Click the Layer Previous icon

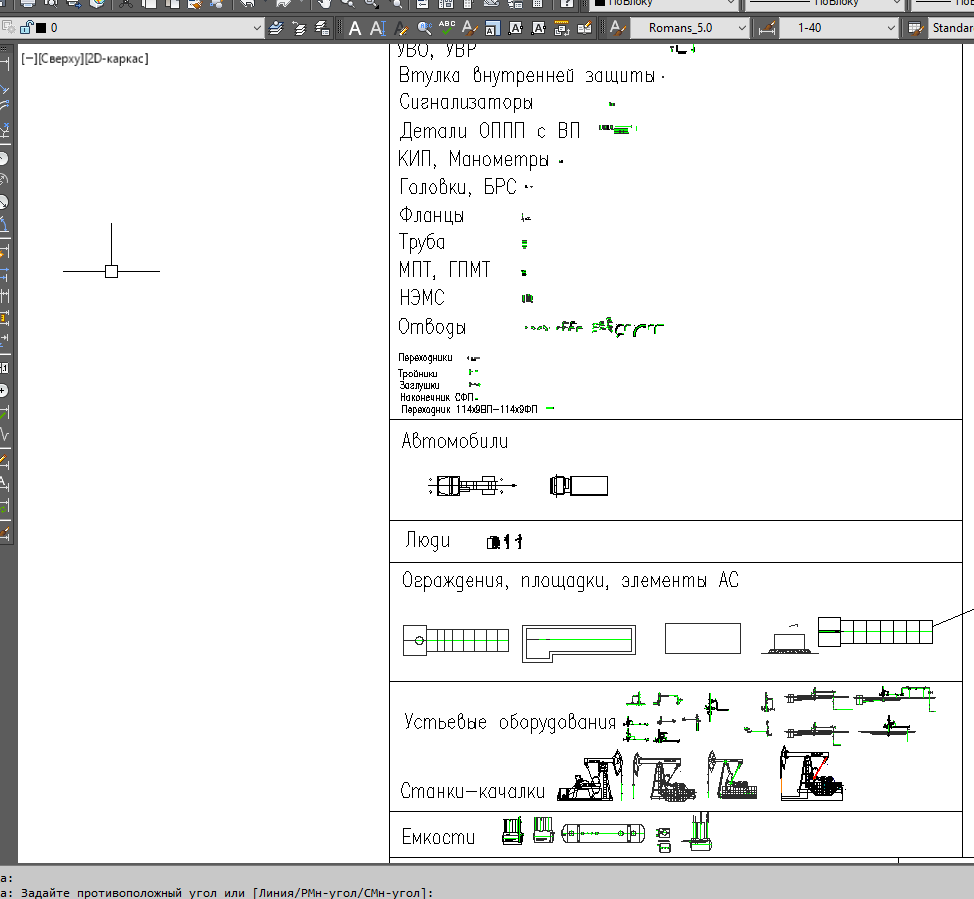(299, 28)
